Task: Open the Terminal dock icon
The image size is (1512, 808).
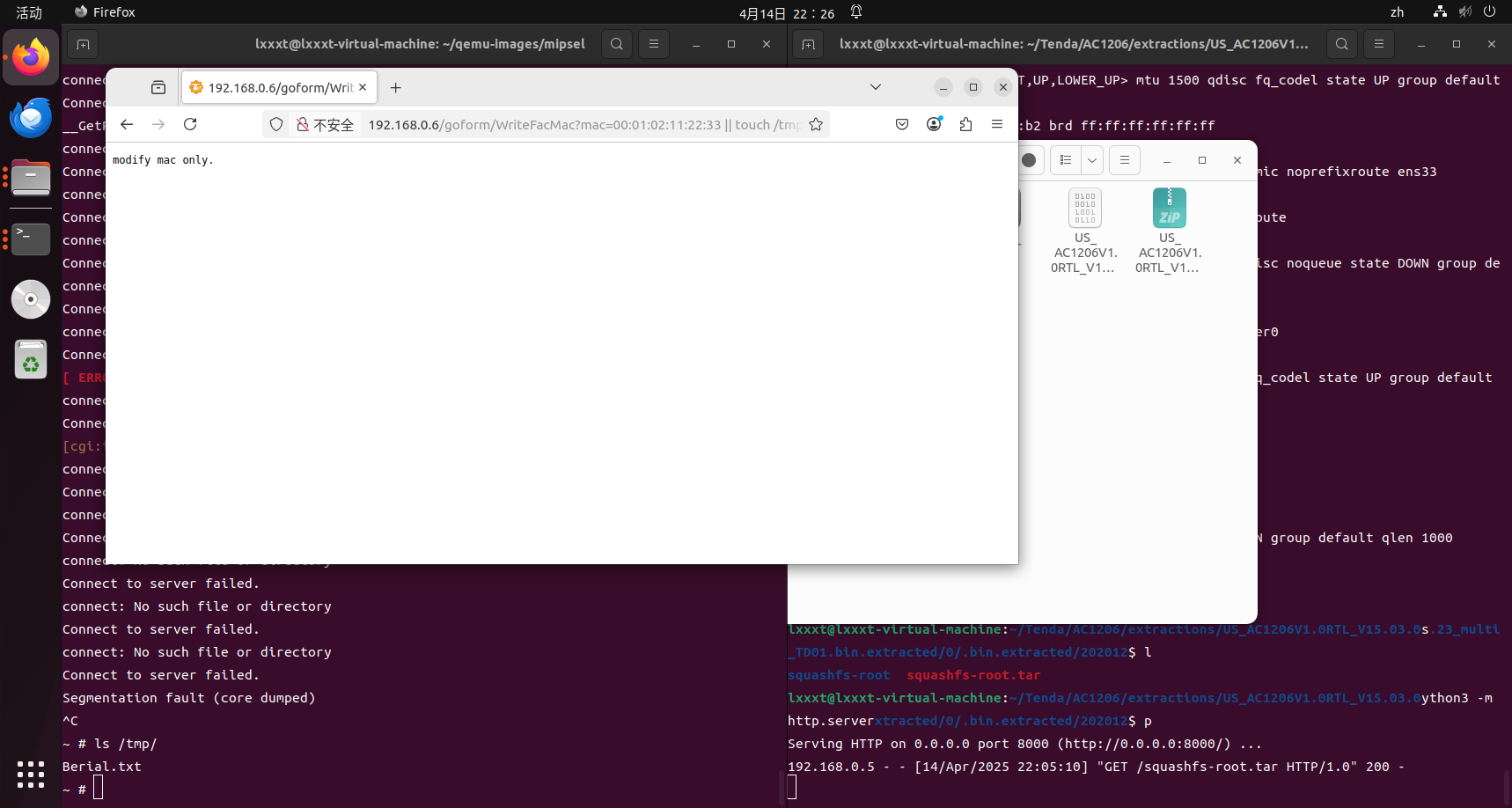Action: click(x=31, y=239)
